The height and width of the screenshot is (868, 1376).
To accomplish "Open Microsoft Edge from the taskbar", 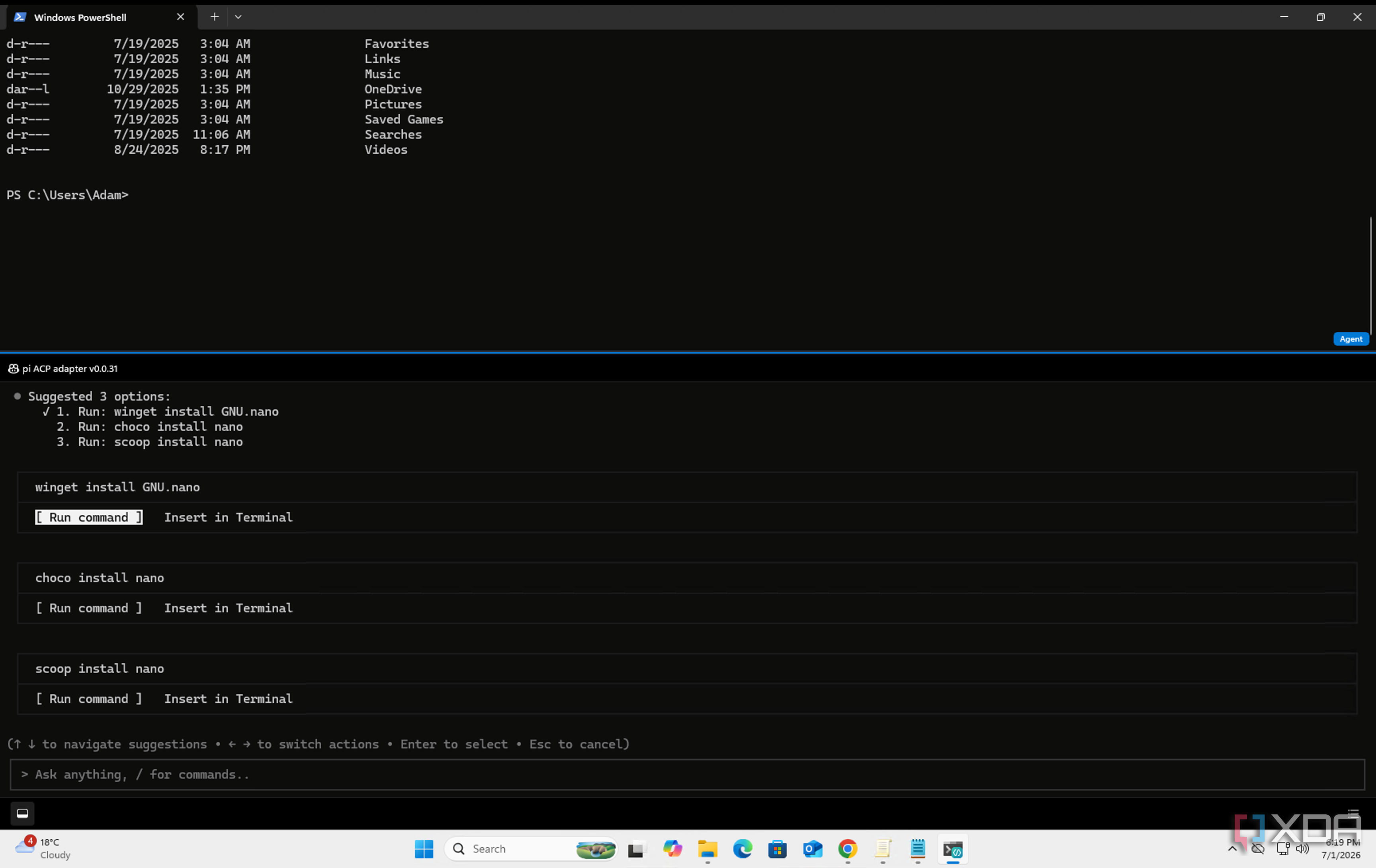I will (x=743, y=849).
